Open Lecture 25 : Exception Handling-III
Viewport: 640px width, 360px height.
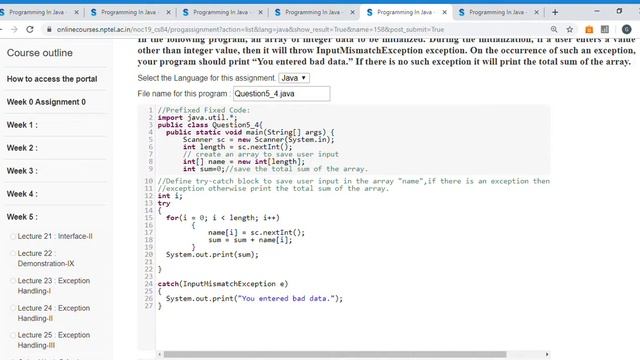pyautogui.click(x=53, y=340)
